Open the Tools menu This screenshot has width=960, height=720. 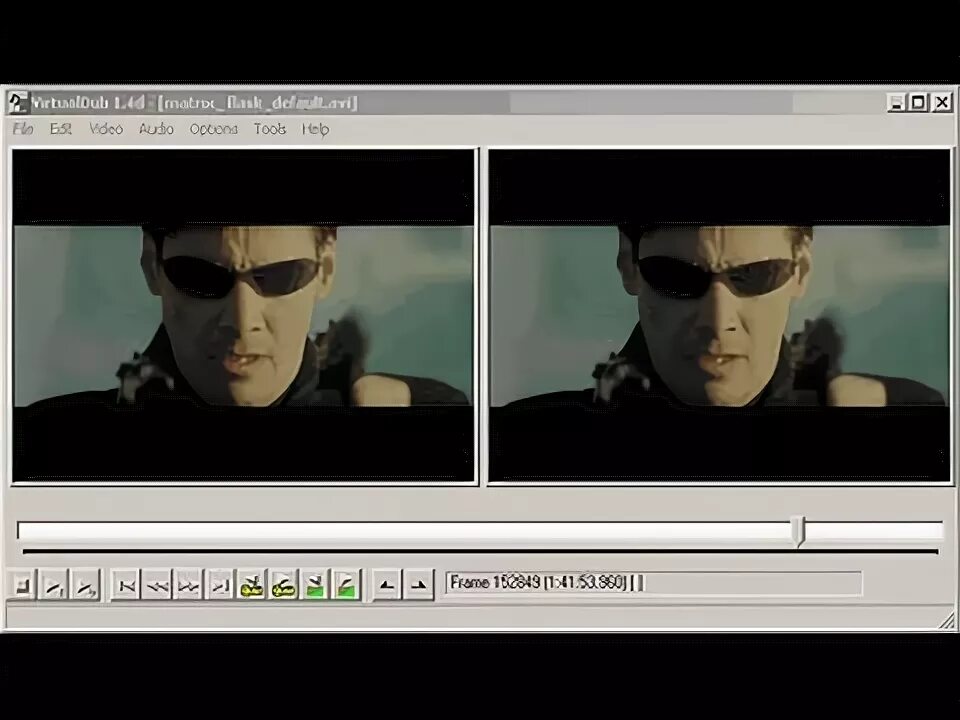click(270, 129)
